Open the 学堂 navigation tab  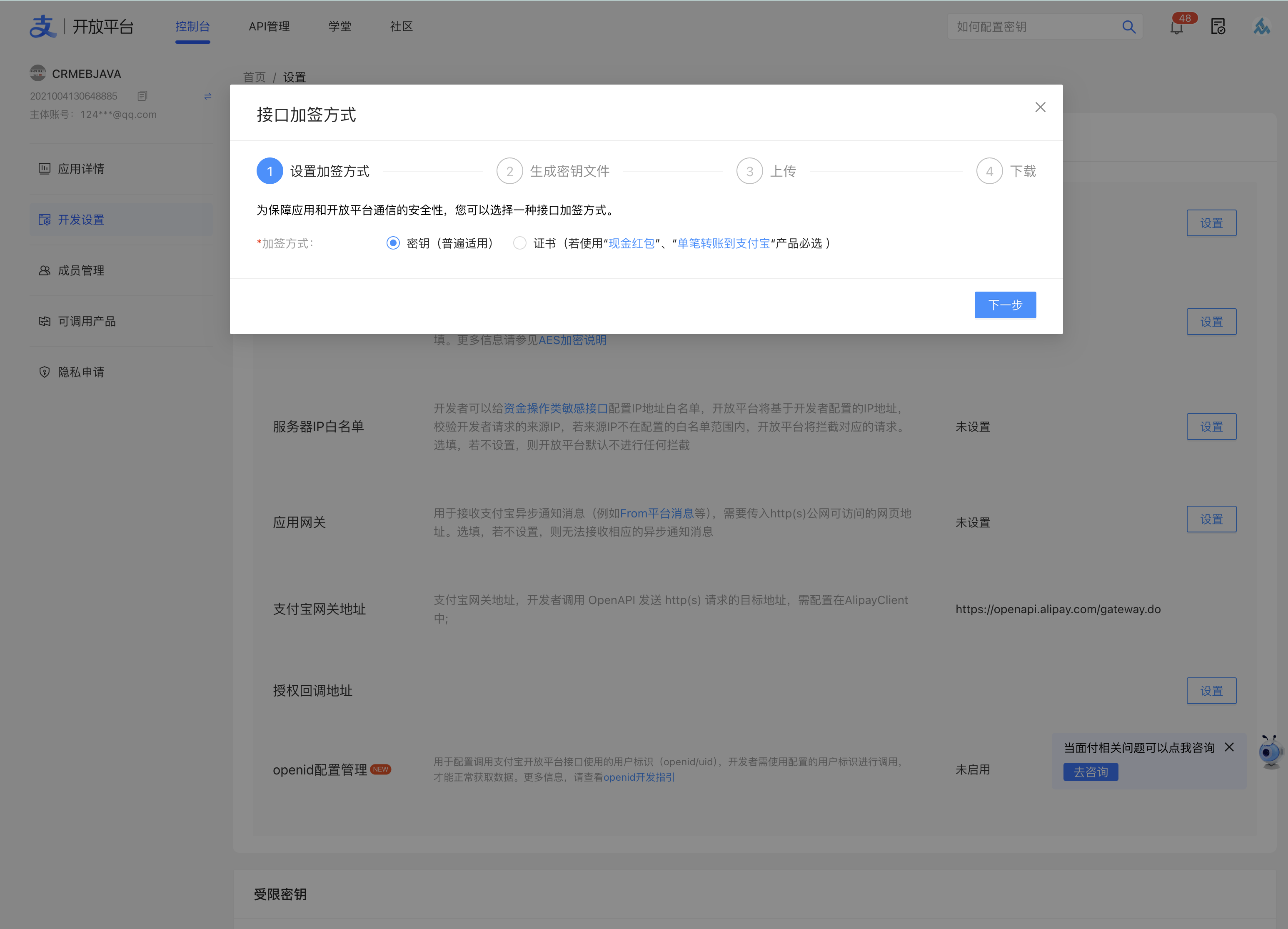point(339,27)
